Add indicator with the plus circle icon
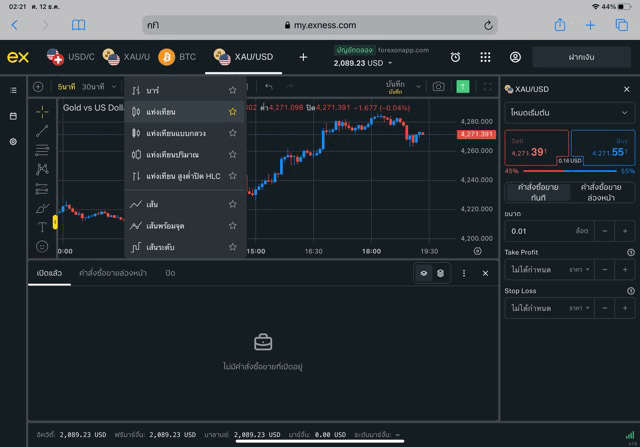Viewport: 640px width, 447px height. tap(38, 87)
